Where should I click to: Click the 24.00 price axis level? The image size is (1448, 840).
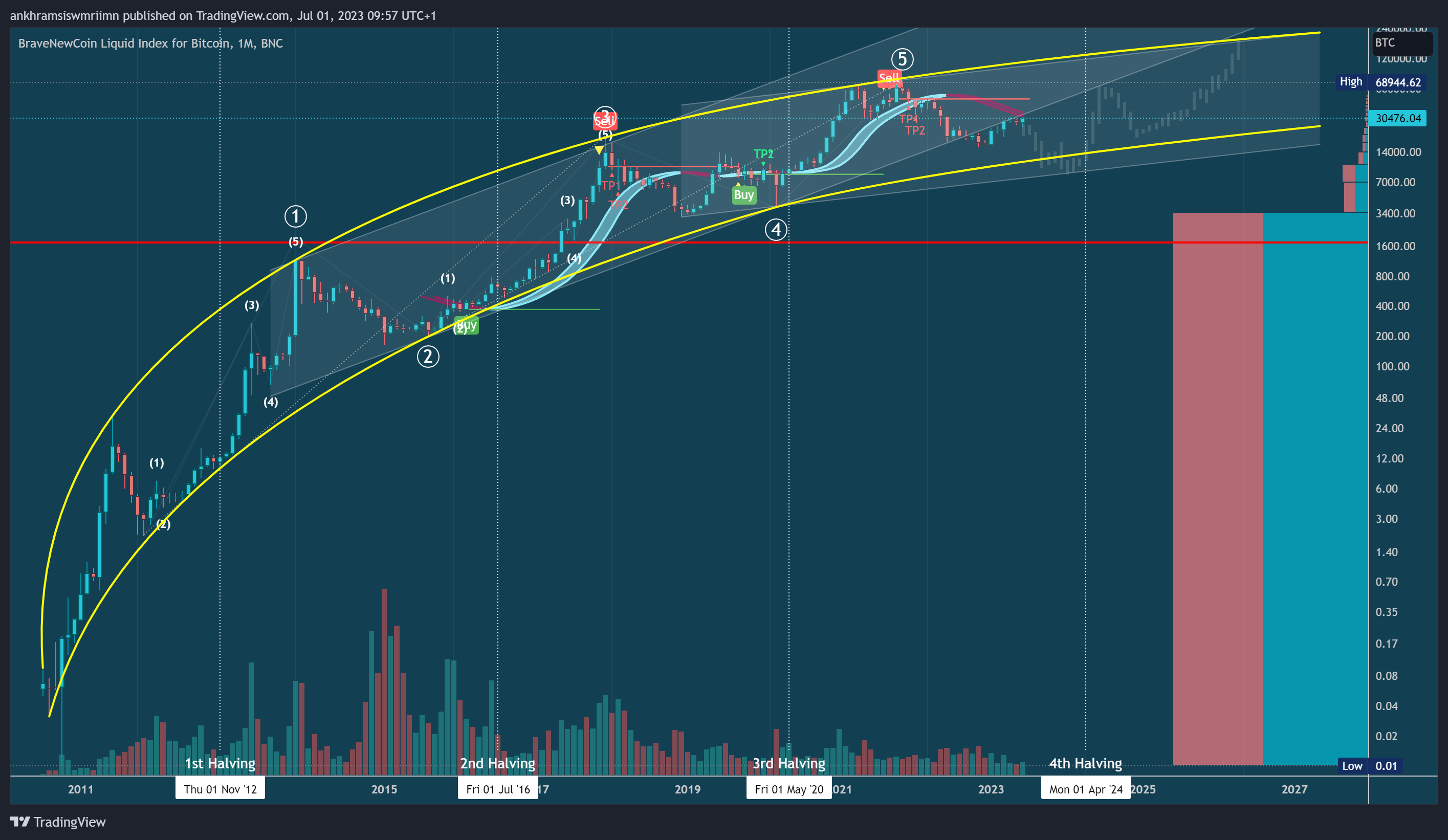(1389, 428)
